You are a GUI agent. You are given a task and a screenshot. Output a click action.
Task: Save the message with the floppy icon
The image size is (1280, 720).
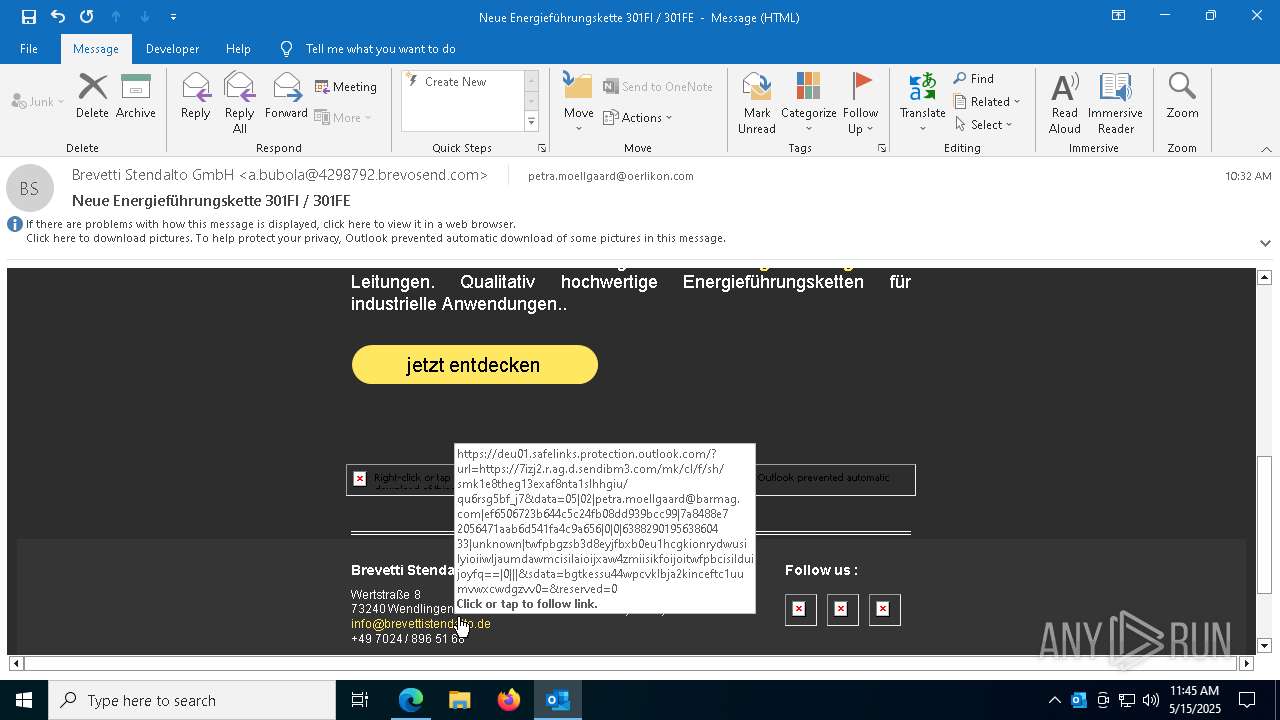pyautogui.click(x=29, y=17)
